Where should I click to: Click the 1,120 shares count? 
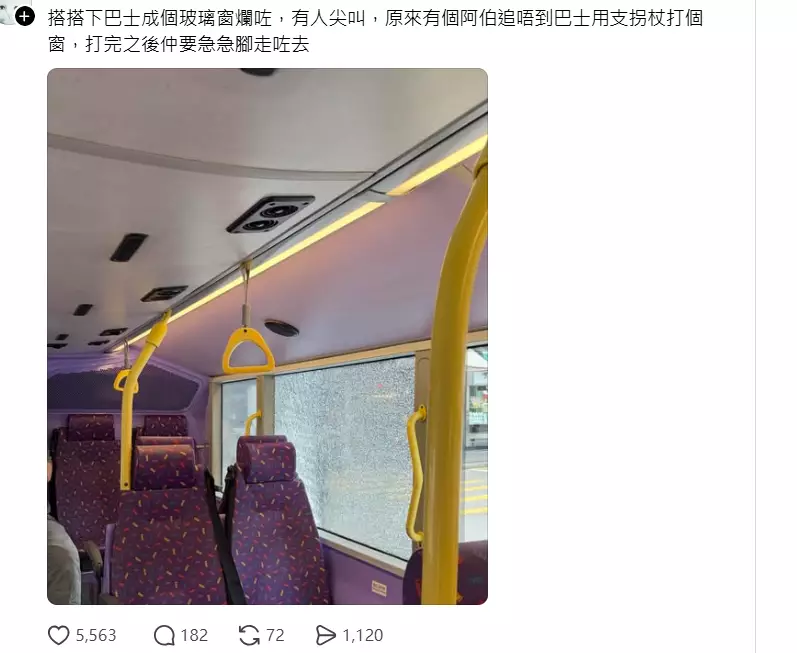[x=362, y=635]
